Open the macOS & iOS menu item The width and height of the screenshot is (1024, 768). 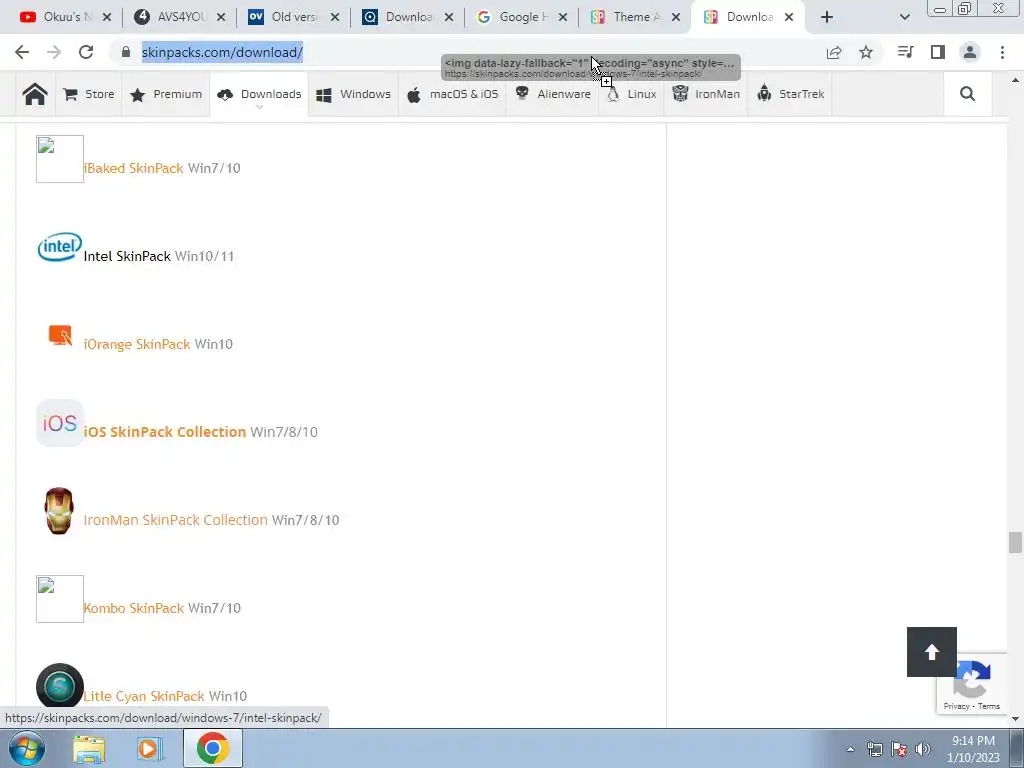click(x=453, y=94)
